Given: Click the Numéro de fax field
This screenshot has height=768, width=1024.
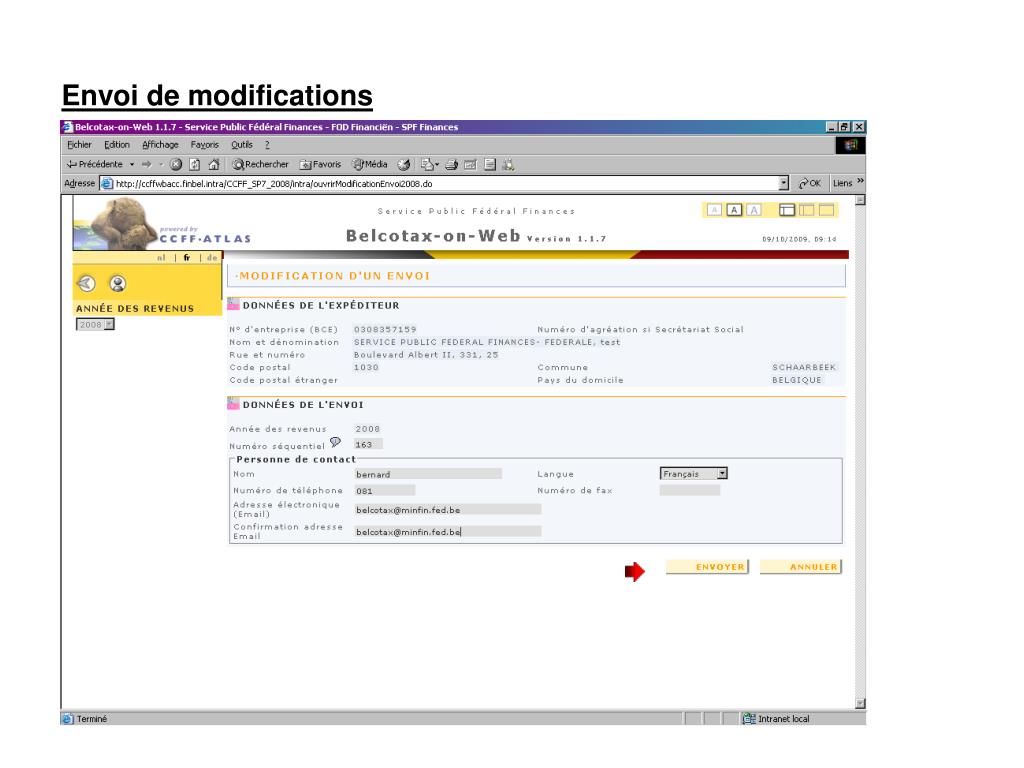Looking at the screenshot, I should [690, 490].
